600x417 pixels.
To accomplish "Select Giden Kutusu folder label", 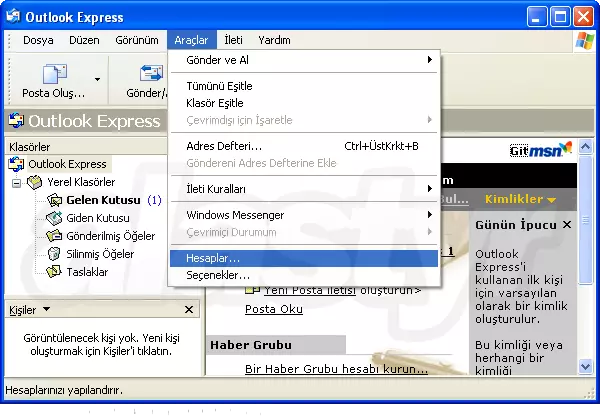I will [98, 218].
